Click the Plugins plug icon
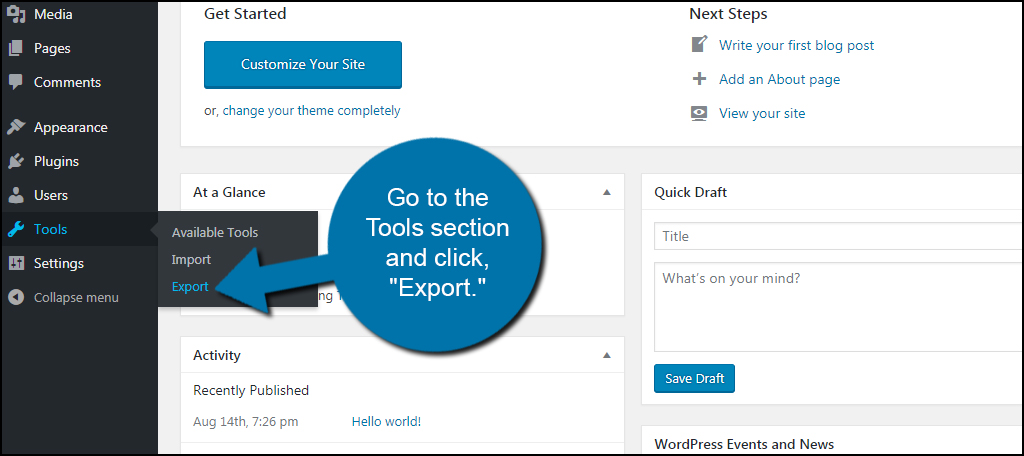Screen dimensions: 1024x456 coord(16,161)
